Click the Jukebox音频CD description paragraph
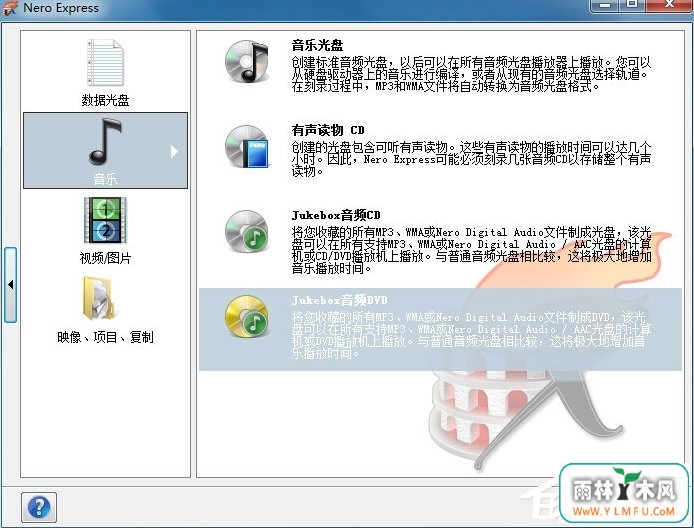 tap(471, 250)
